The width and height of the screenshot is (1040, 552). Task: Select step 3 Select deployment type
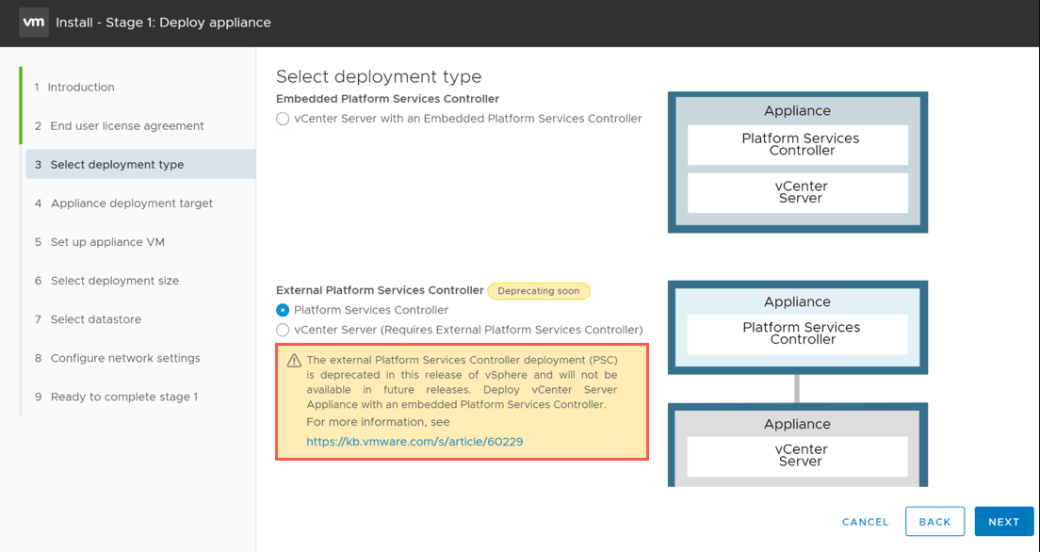(x=117, y=164)
